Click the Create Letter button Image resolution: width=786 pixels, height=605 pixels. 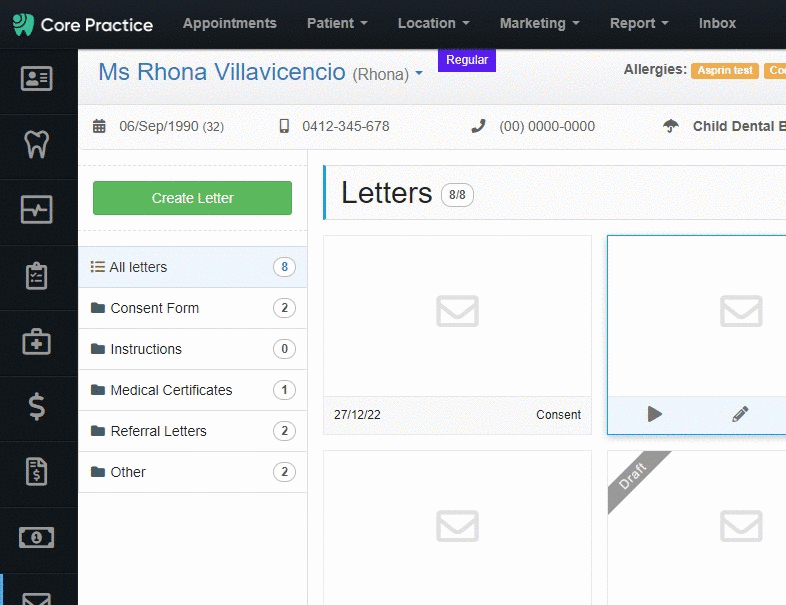pos(192,198)
